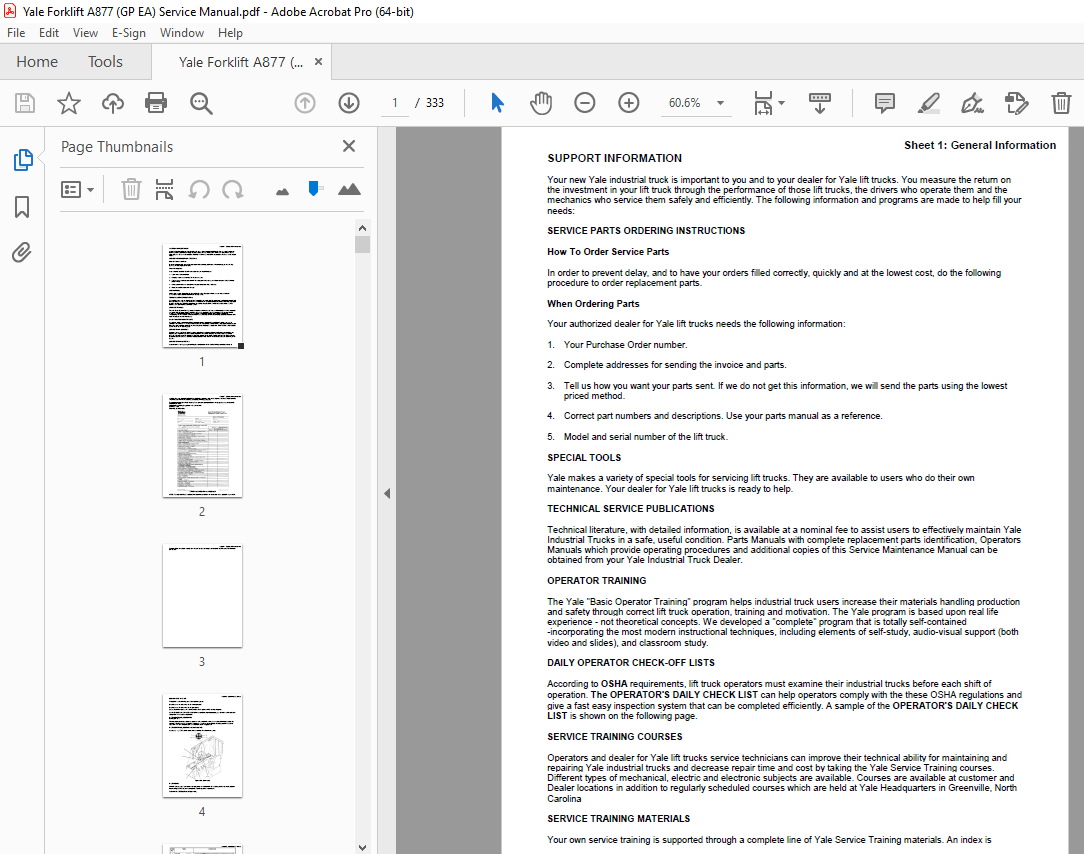
Task: Collapse the navigation pane side arrow
Action: coord(387,494)
